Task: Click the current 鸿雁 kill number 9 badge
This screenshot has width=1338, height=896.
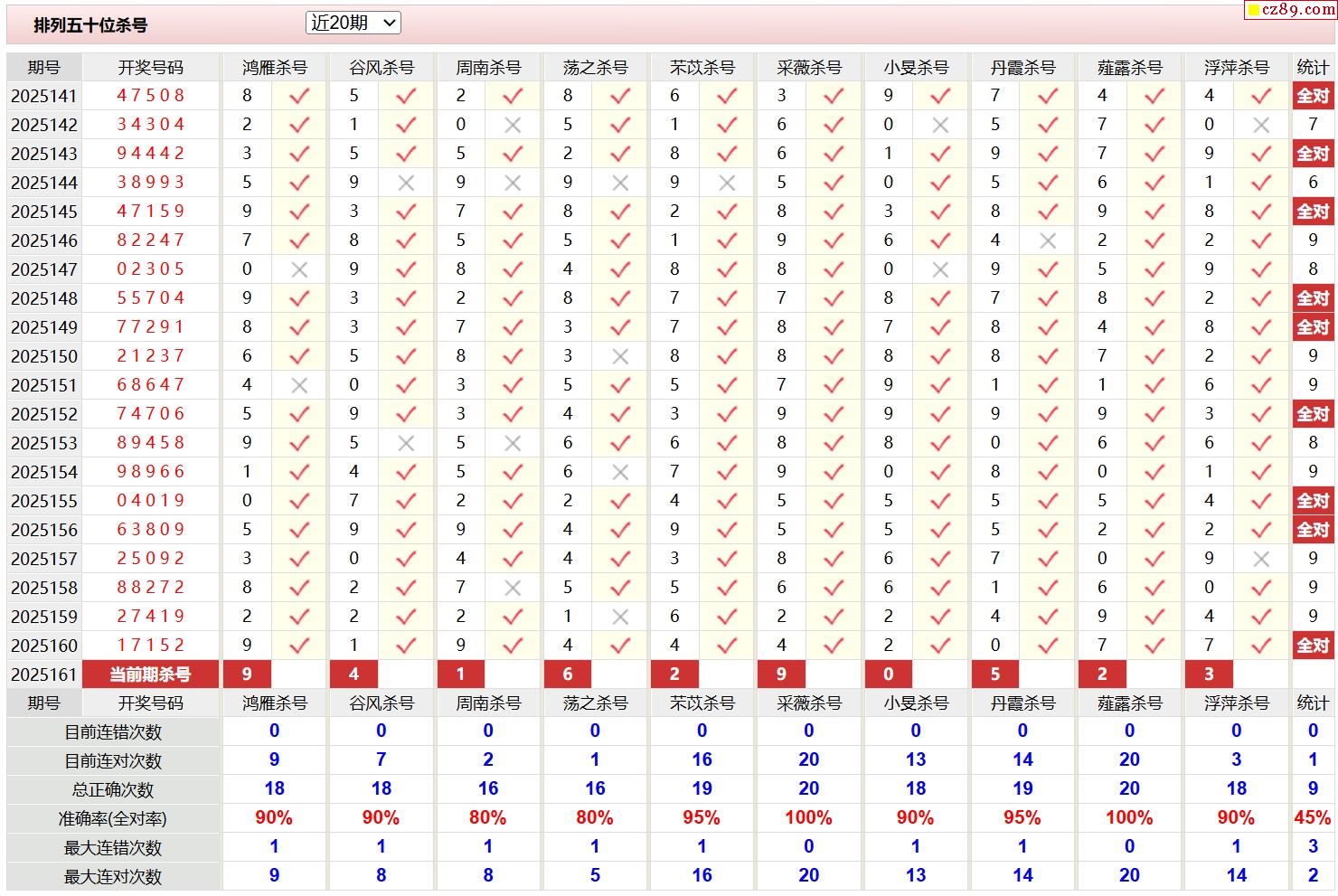Action: coord(247,674)
